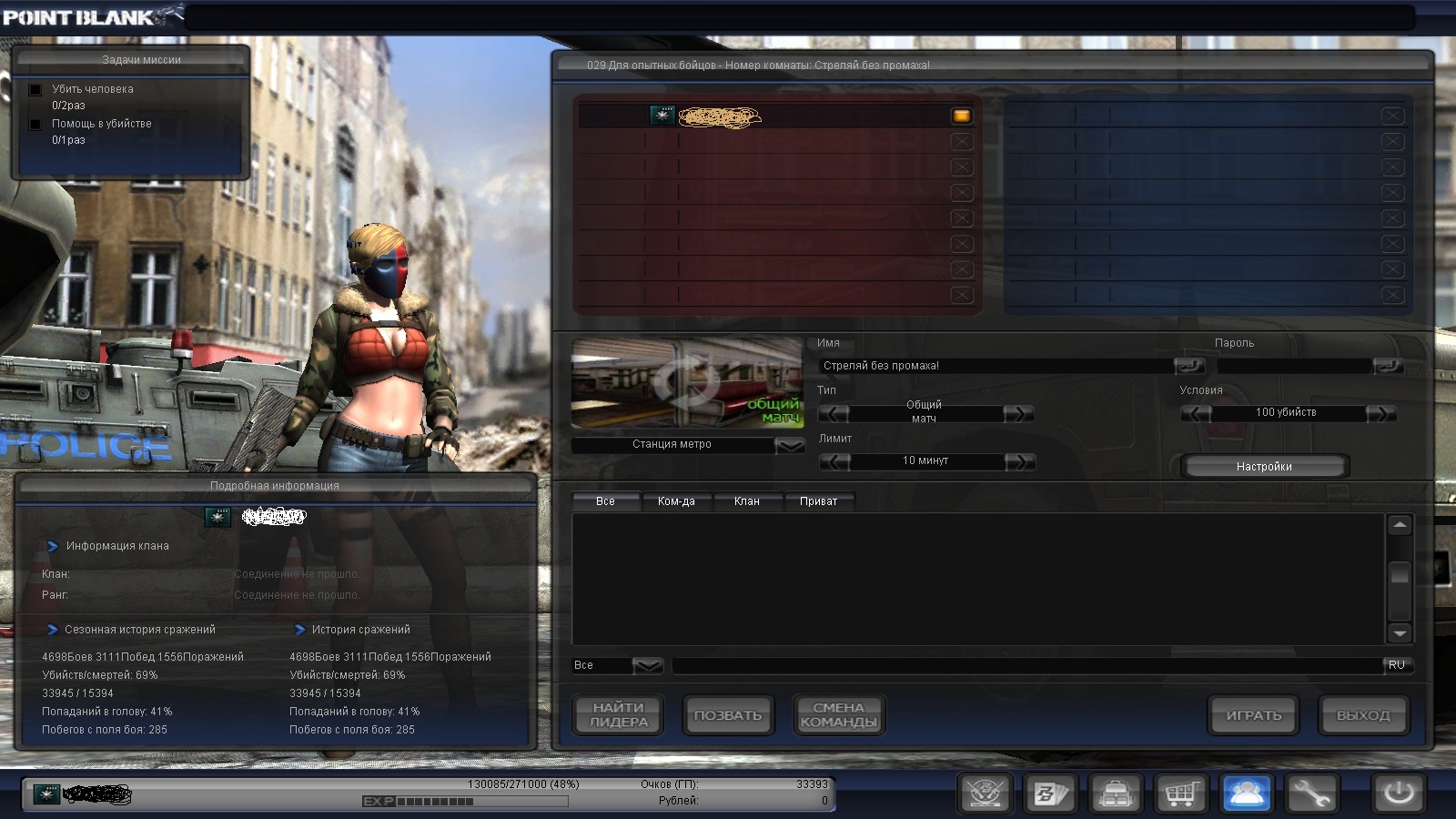Open settings with the wrench icon
1456x819 pixels.
pos(1310,794)
